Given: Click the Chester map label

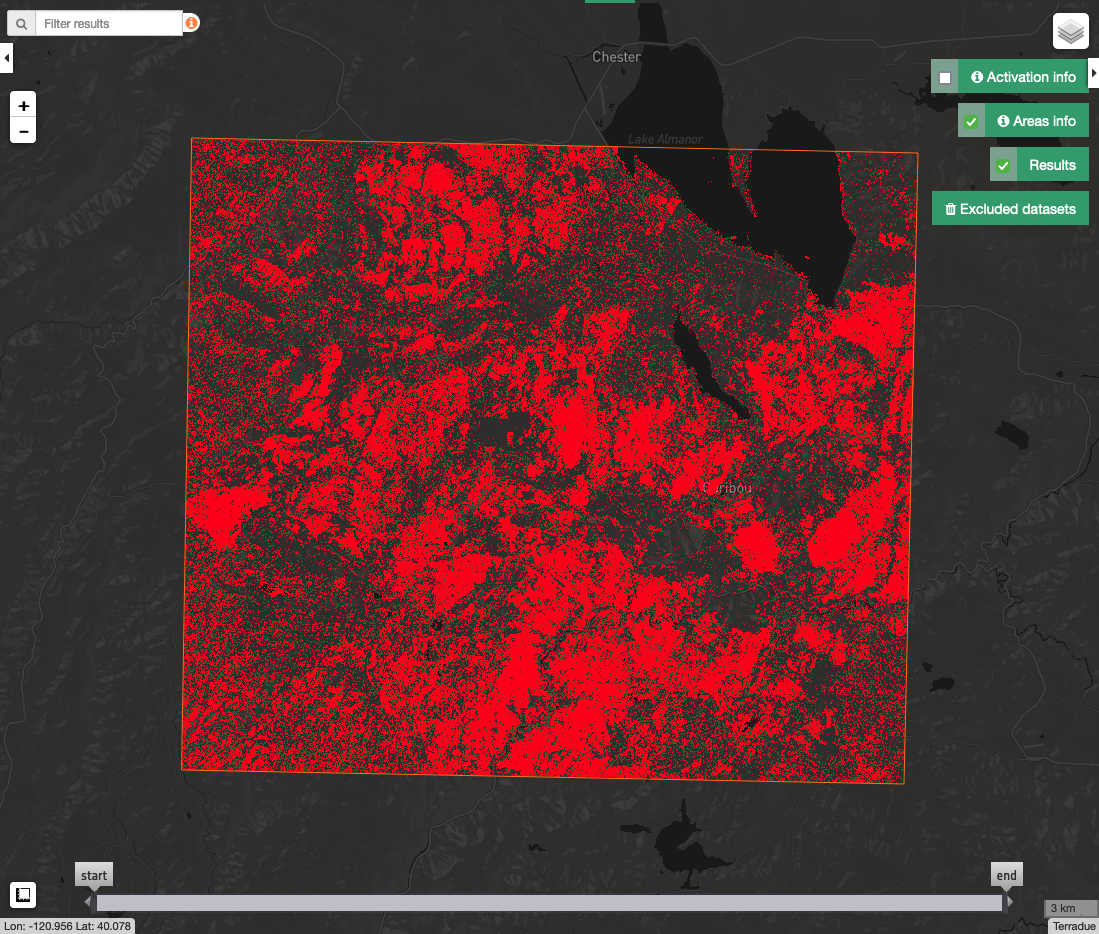Looking at the screenshot, I should pos(616,57).
